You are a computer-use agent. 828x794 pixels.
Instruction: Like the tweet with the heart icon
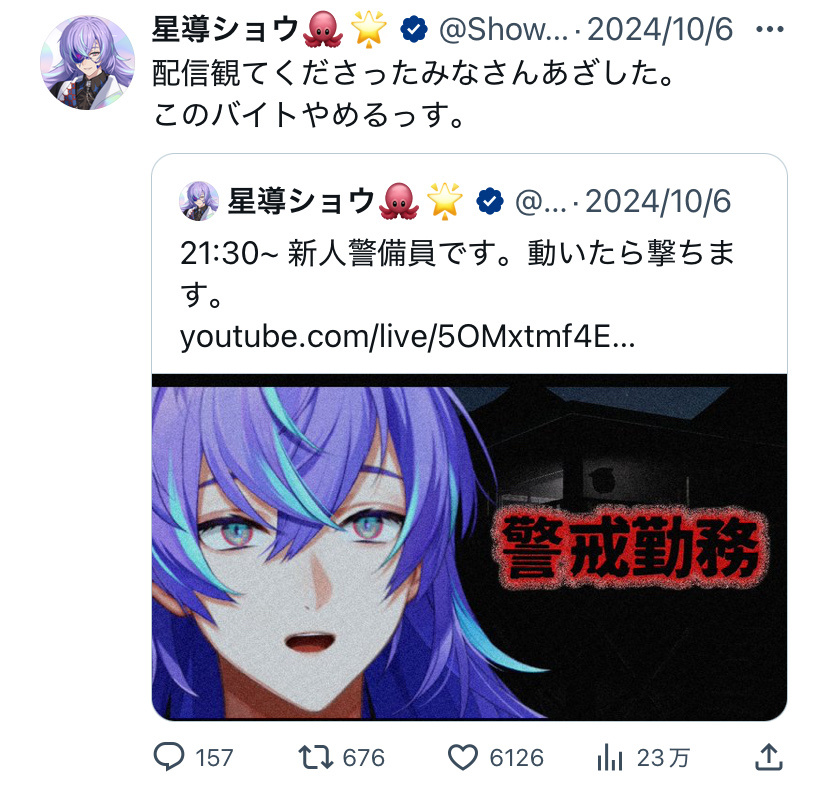463,757
